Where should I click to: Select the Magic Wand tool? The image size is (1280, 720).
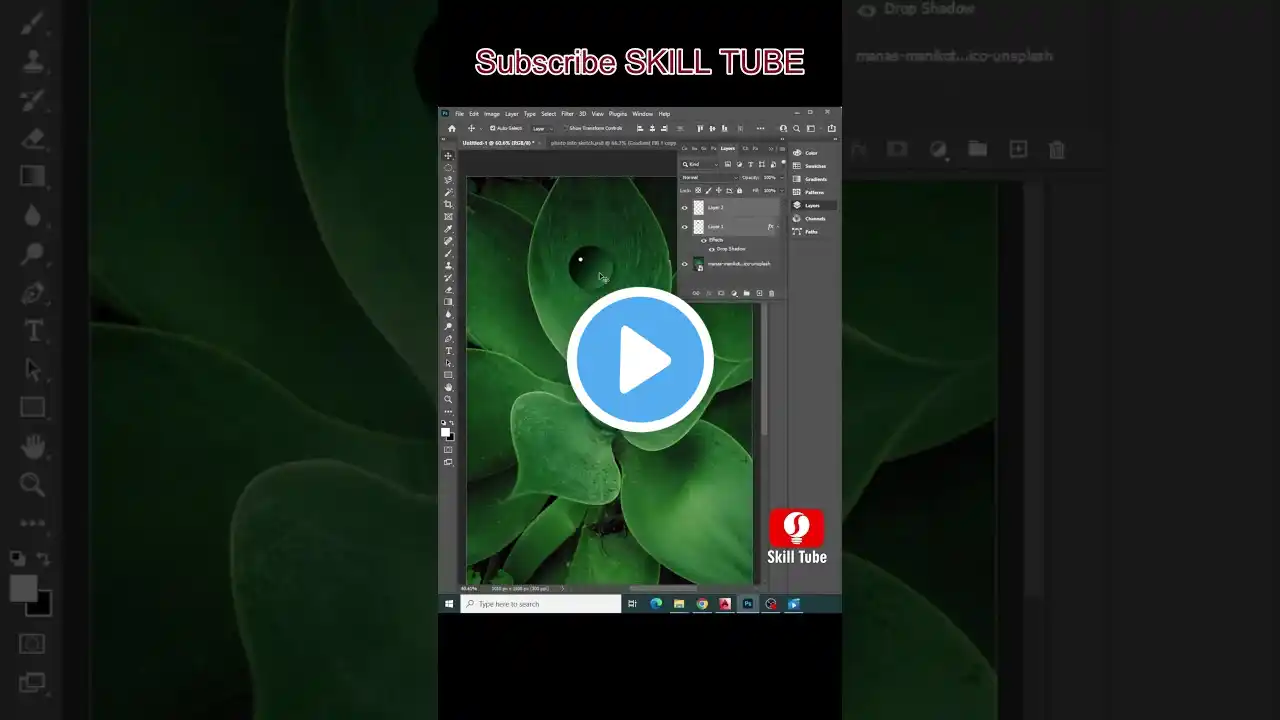click(448, 192)
